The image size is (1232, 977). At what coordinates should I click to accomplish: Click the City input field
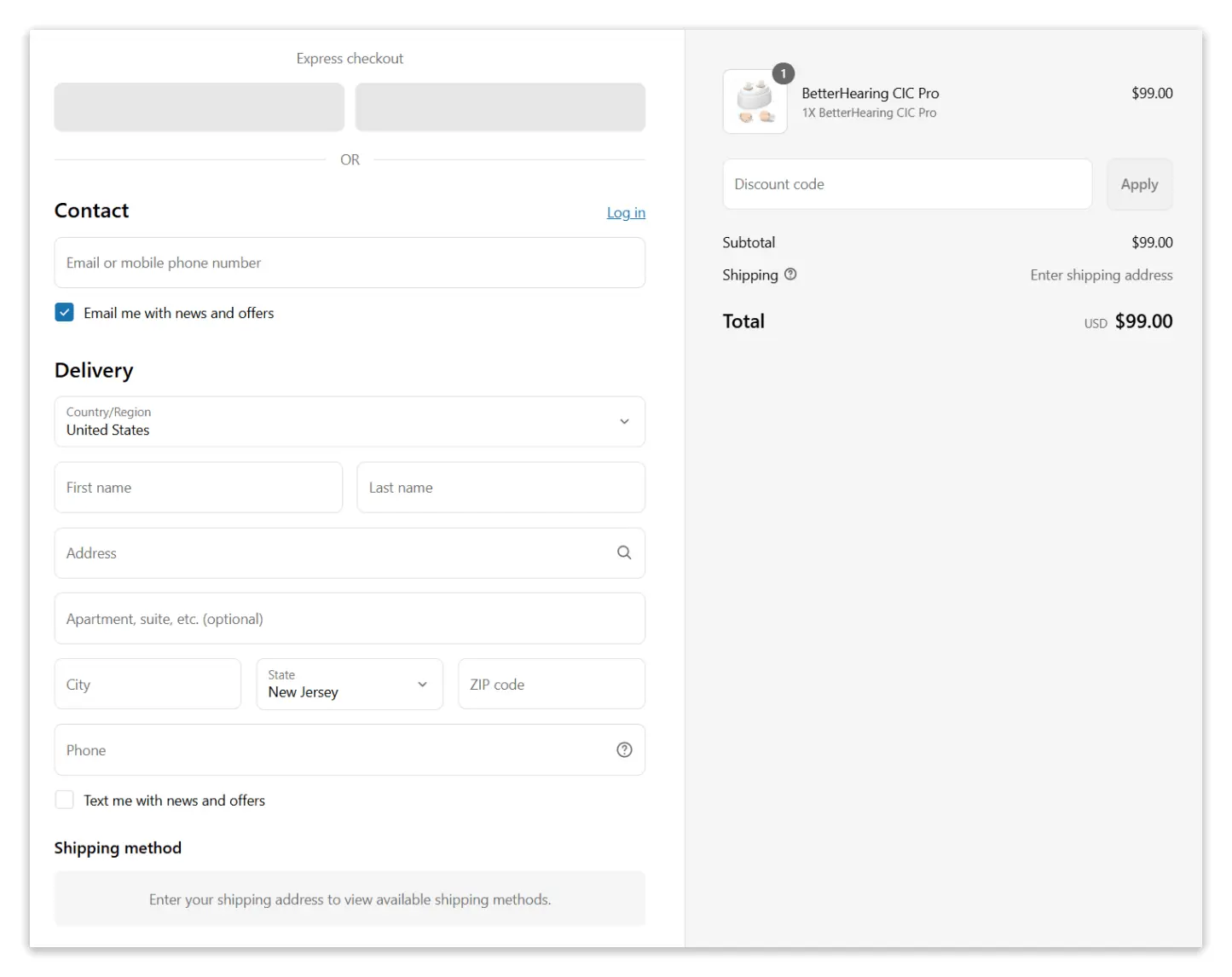coord(147,684)
